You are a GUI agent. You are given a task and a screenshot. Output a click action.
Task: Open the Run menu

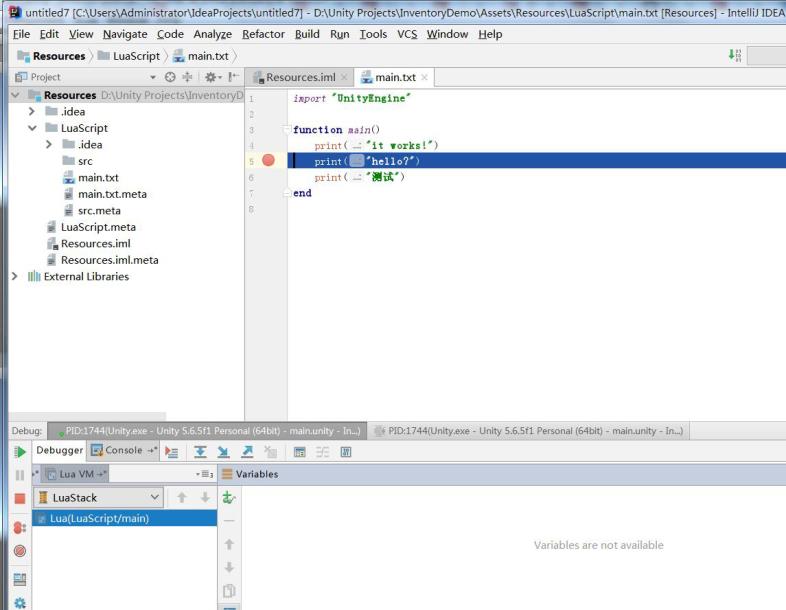tap(339, 34)
